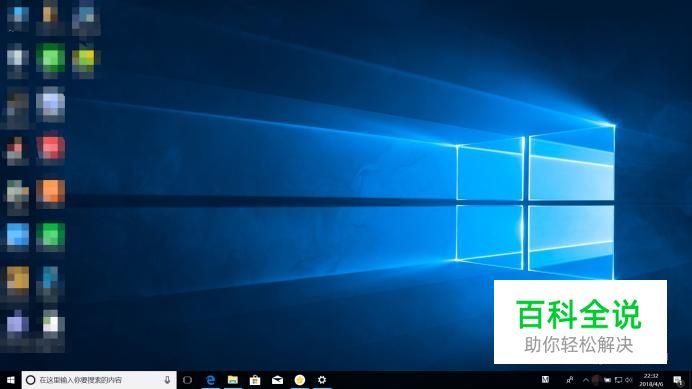Open the yellow round app taskbar icon
692x389 pixels.
coord(300,380)
